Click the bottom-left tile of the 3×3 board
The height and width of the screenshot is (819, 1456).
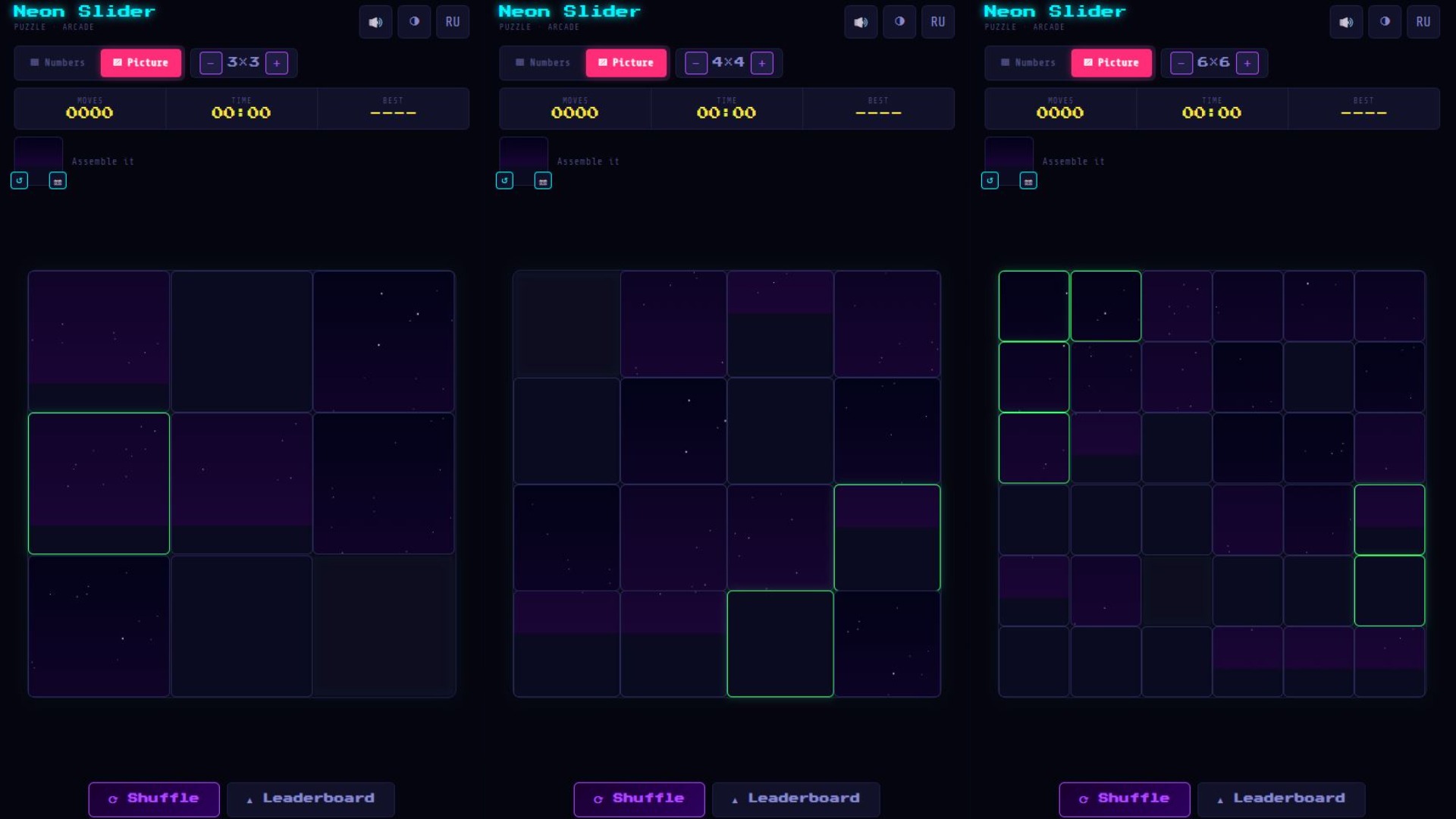click(x=99, y=626)
